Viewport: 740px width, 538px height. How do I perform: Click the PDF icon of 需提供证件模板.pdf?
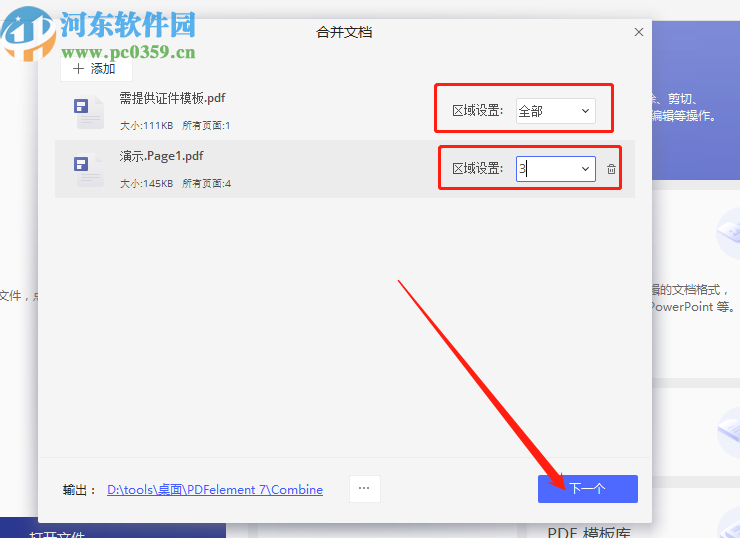click(89, 112)
